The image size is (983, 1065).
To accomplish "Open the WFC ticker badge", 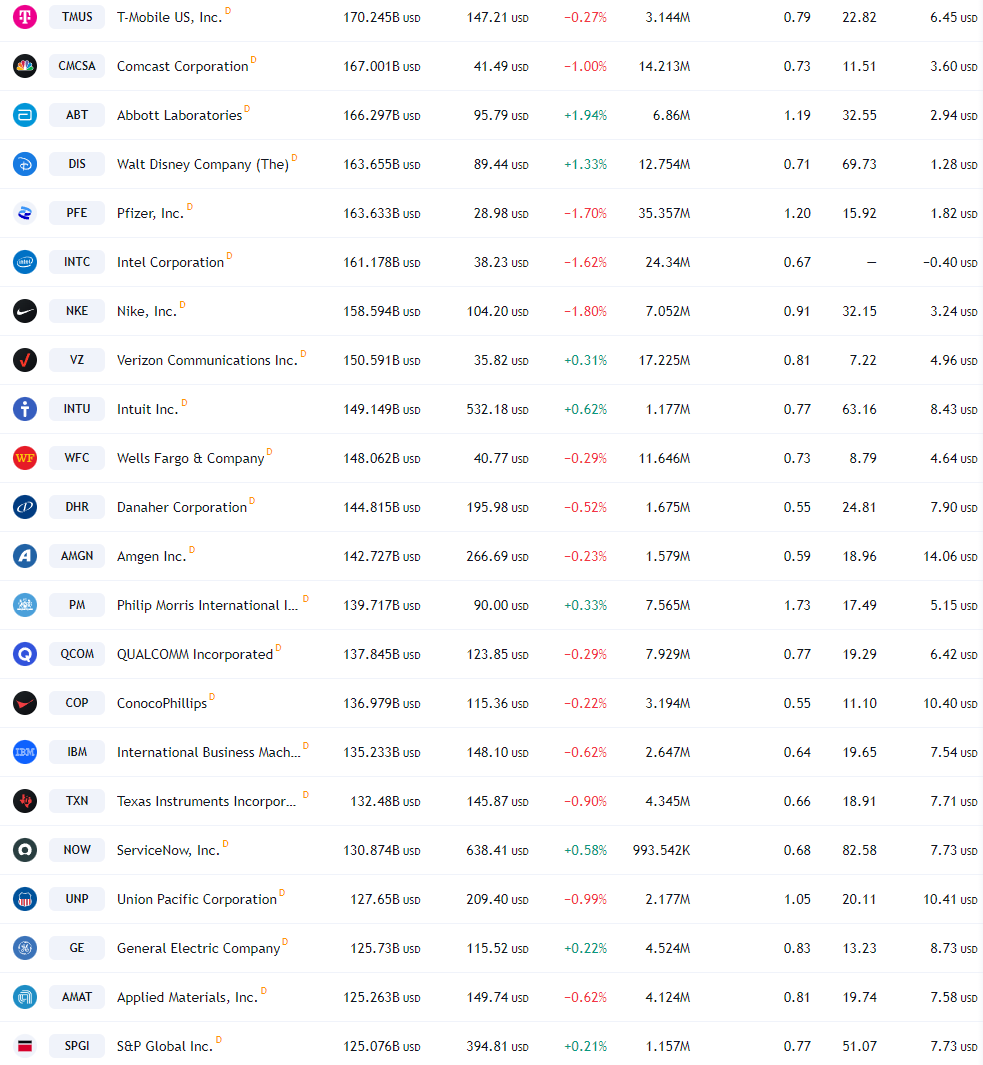I will click(77, 458).
